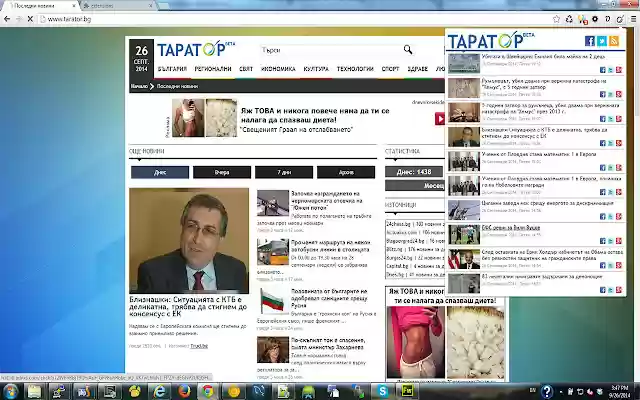Share 'След оставката на Ерик Холдър' on Facebook
The width and height of the screenshot is (640, 400).
pos(602,266)
